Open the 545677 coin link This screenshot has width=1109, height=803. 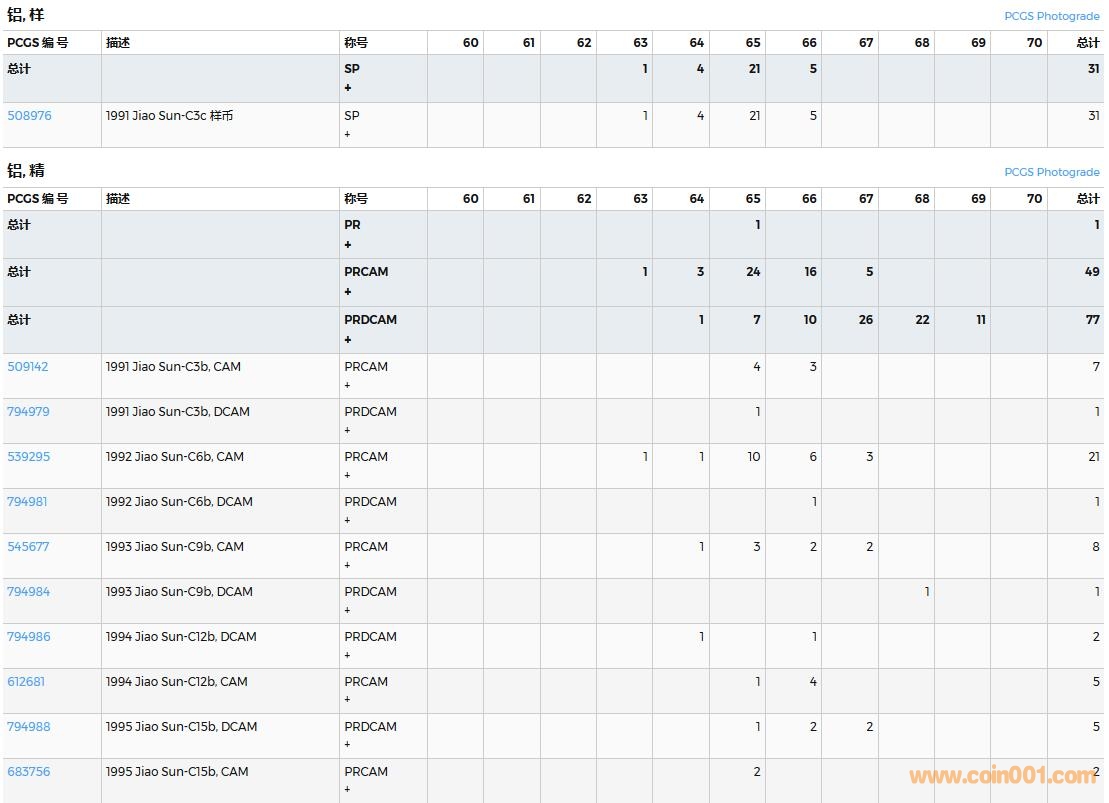pyautogui.click(x=28, y=547)
